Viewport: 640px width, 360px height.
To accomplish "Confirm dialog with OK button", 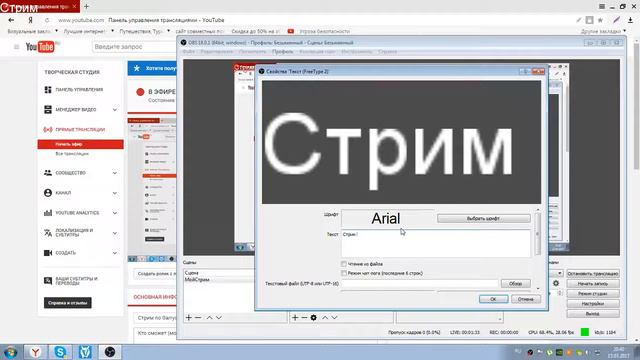I will point(493,299).
